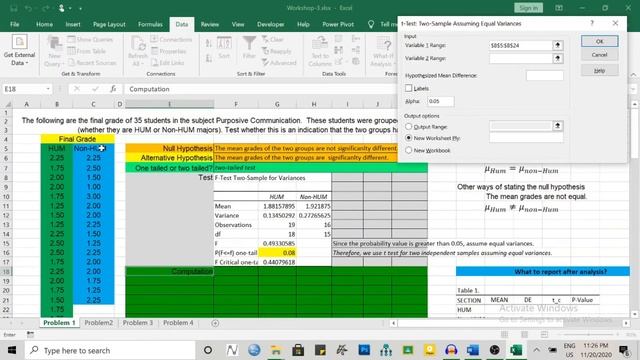Click the Alpha value field
The height and width of the screenshot is (360, 640).
point(440,101)
